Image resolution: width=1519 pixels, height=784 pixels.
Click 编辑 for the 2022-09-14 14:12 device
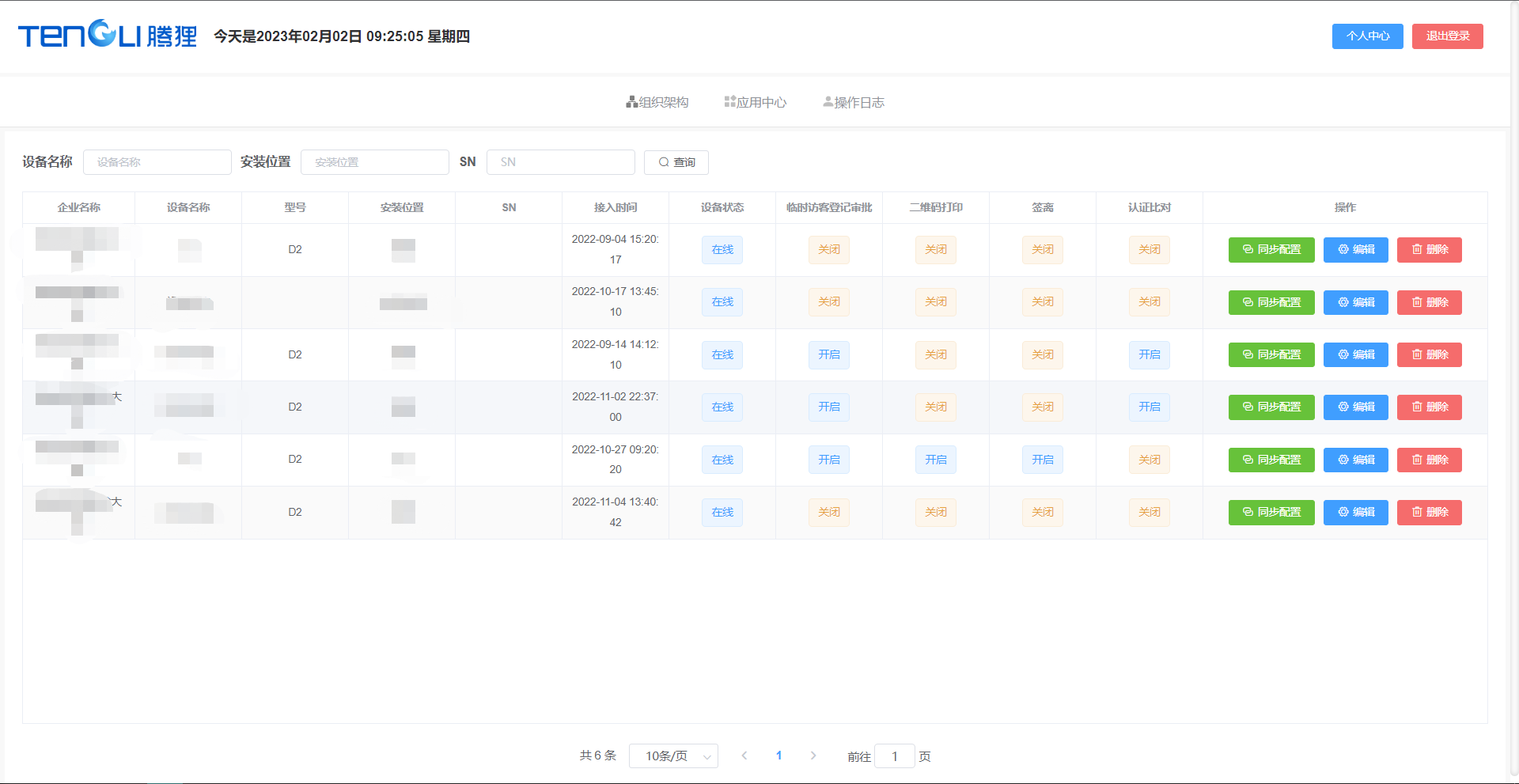(x=1355, y=354)
